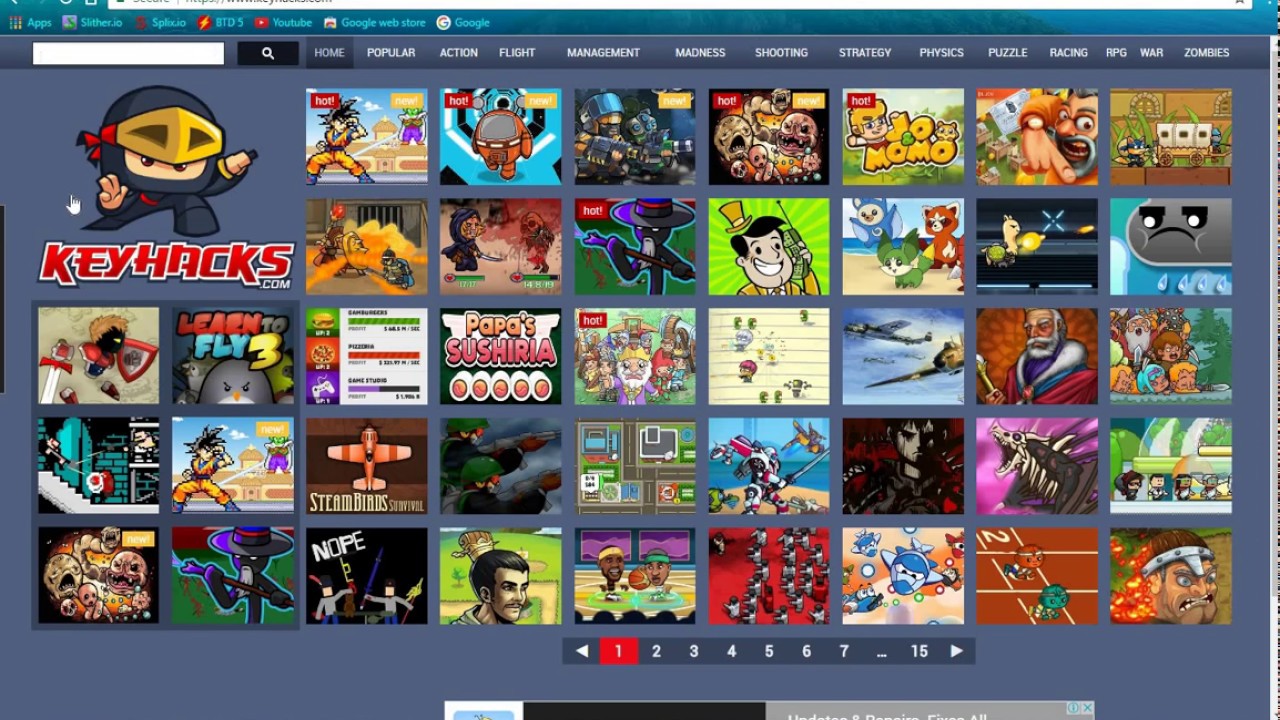
Task: Open the Apps bookmarks shortcut
Action: point(30,22)
